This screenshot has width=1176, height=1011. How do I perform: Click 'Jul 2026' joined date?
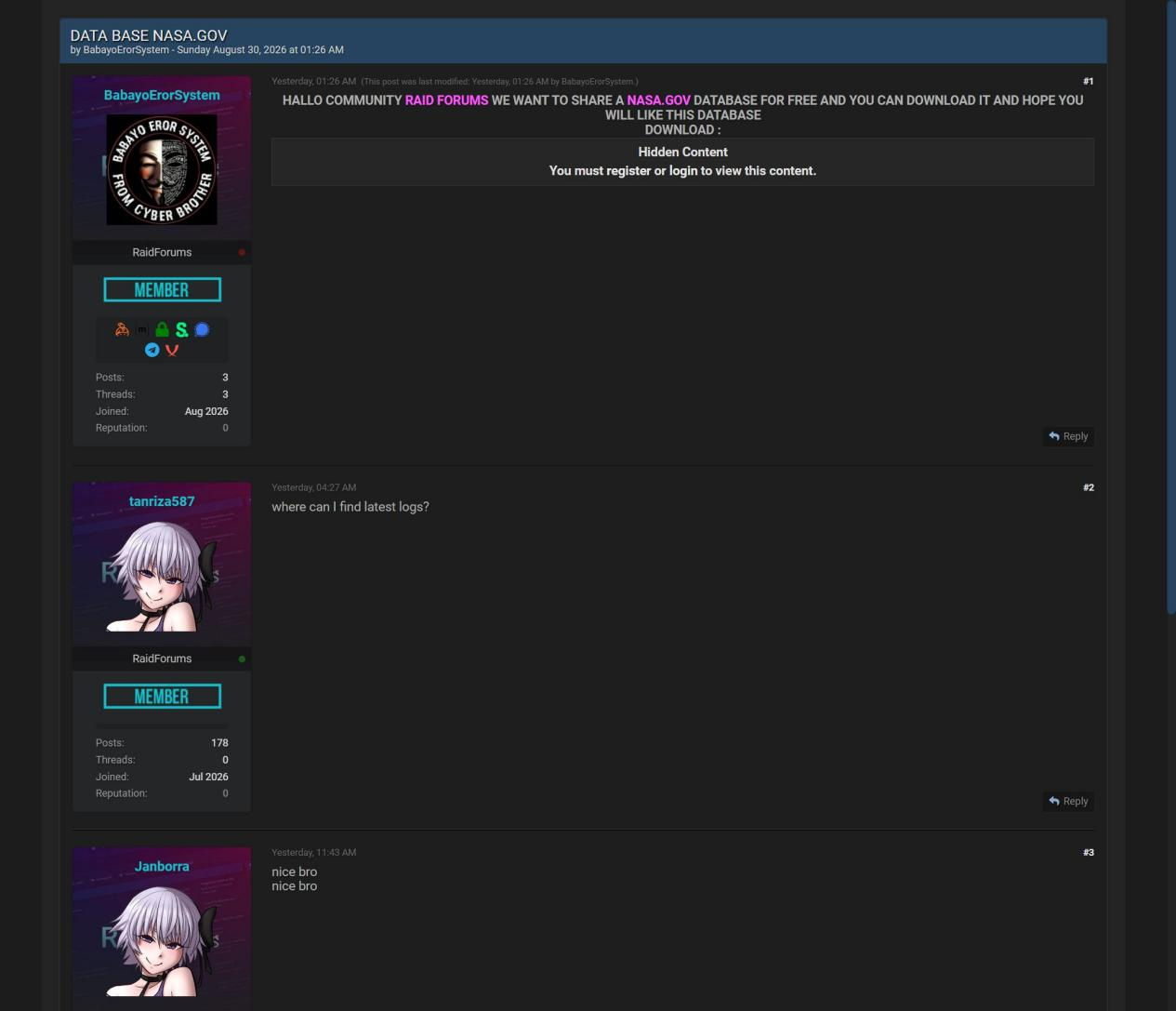[208, 777]
